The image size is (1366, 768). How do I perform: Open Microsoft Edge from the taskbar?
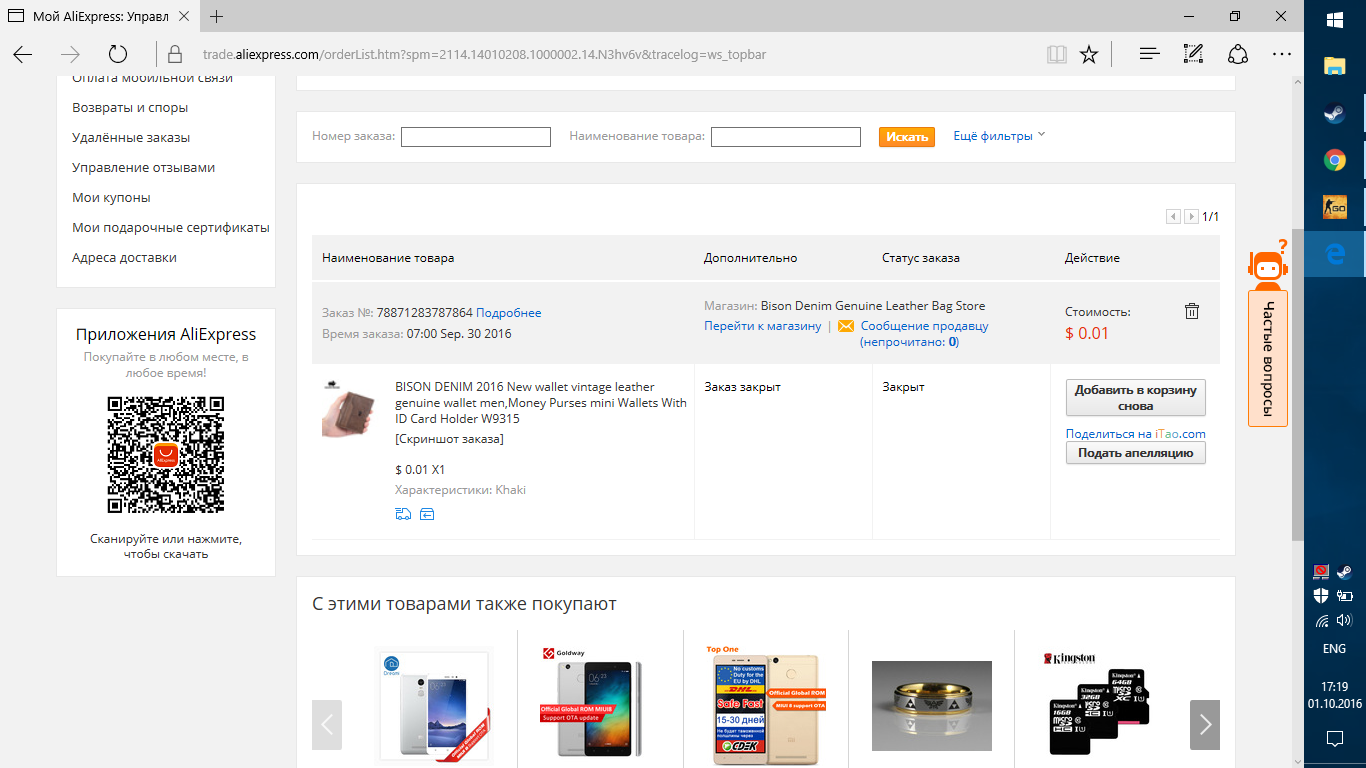(1334, 254)
